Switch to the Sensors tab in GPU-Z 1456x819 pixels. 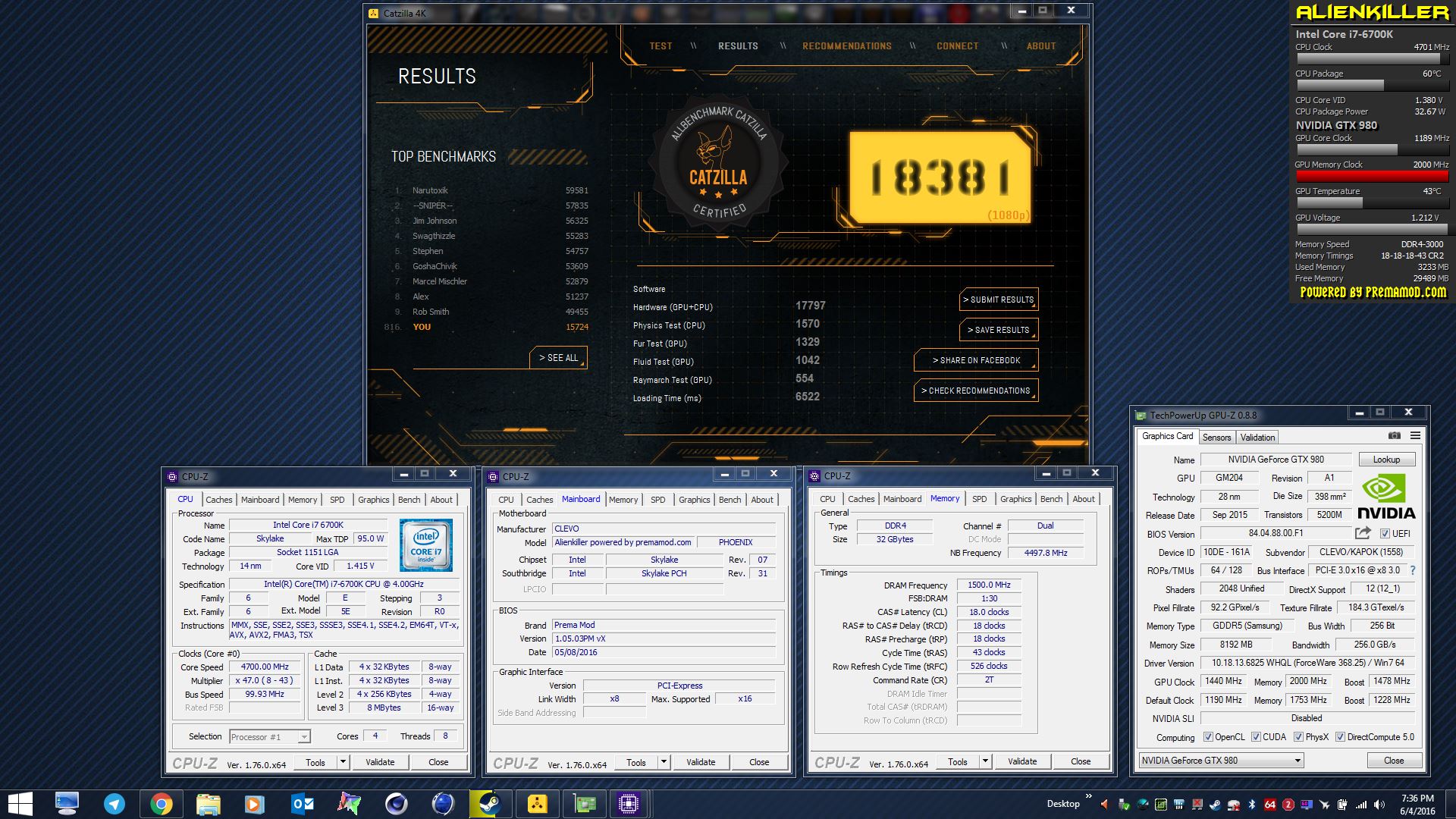click(1216, 437)
